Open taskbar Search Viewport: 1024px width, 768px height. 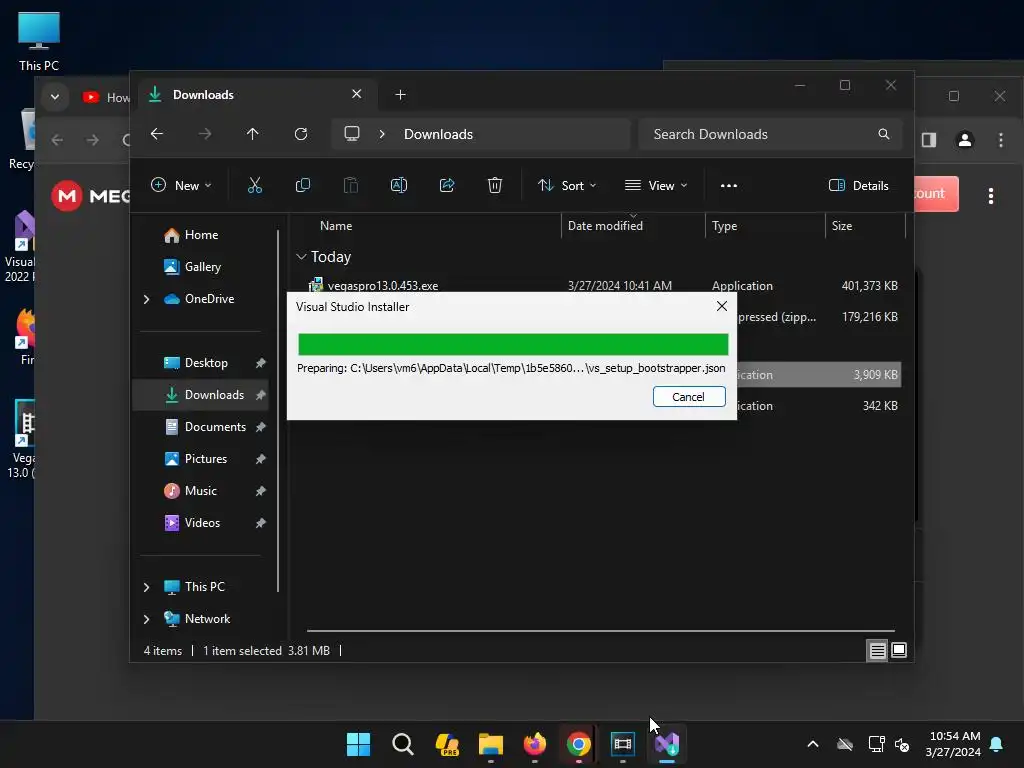pyautogui.click(x=402, y=744)
